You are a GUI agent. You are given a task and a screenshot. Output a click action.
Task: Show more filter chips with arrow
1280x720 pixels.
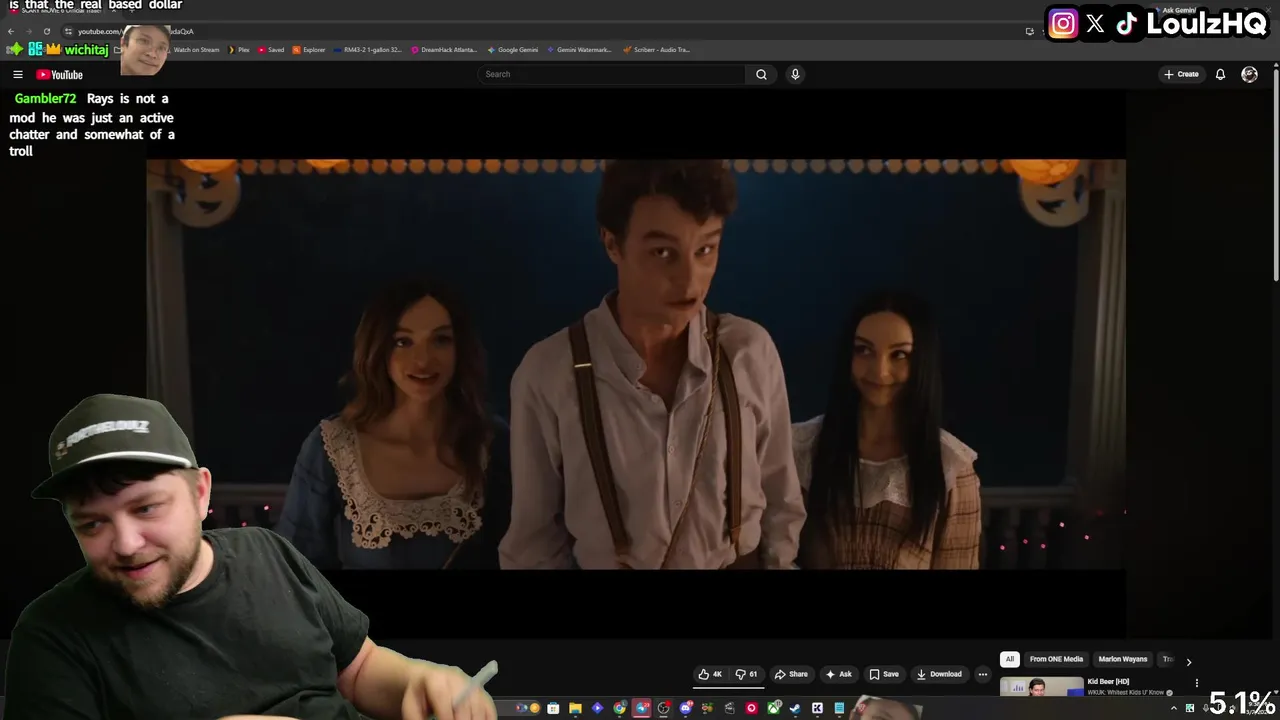point(1188,661)
